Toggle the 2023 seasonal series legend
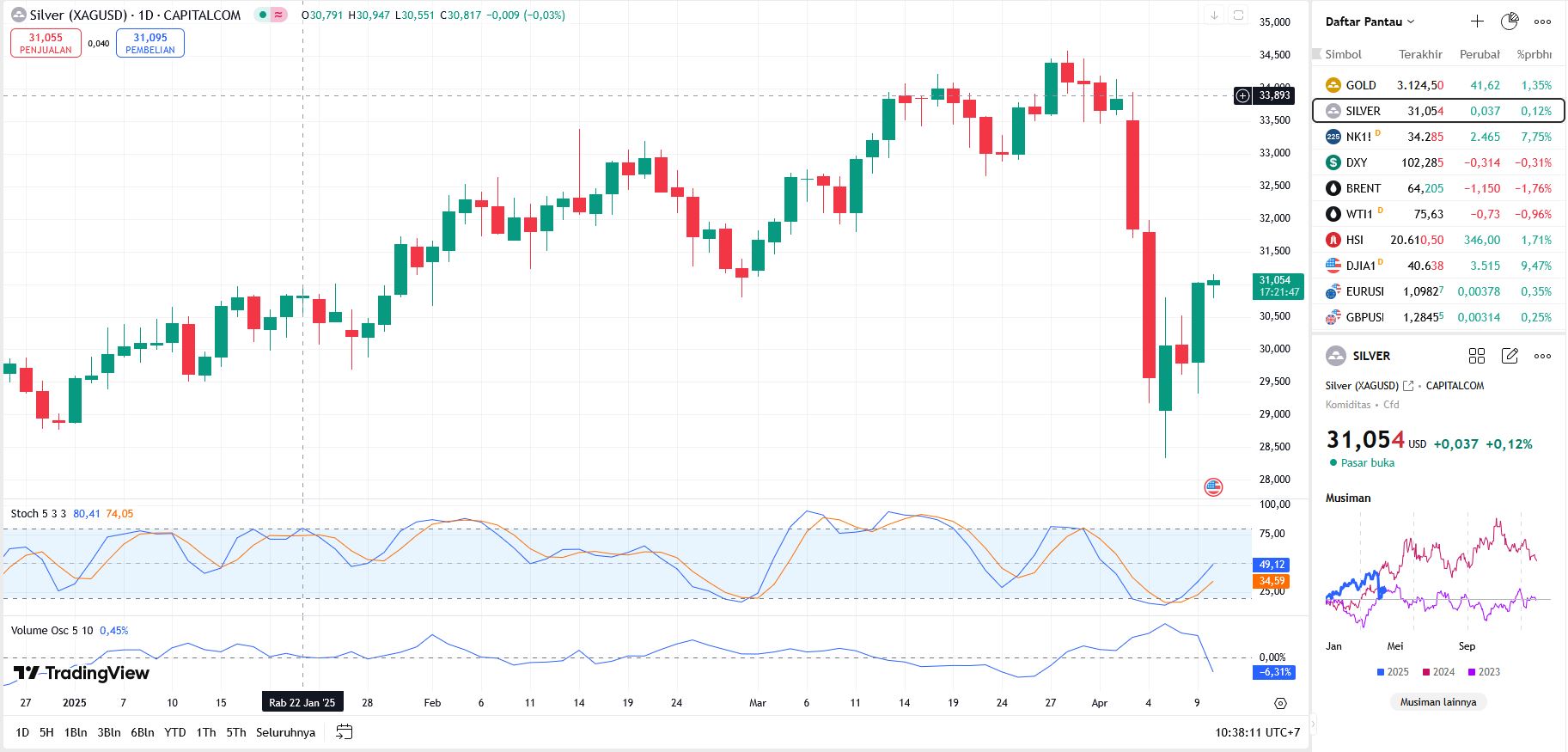1568x752 pixels. click(1484, 672)
